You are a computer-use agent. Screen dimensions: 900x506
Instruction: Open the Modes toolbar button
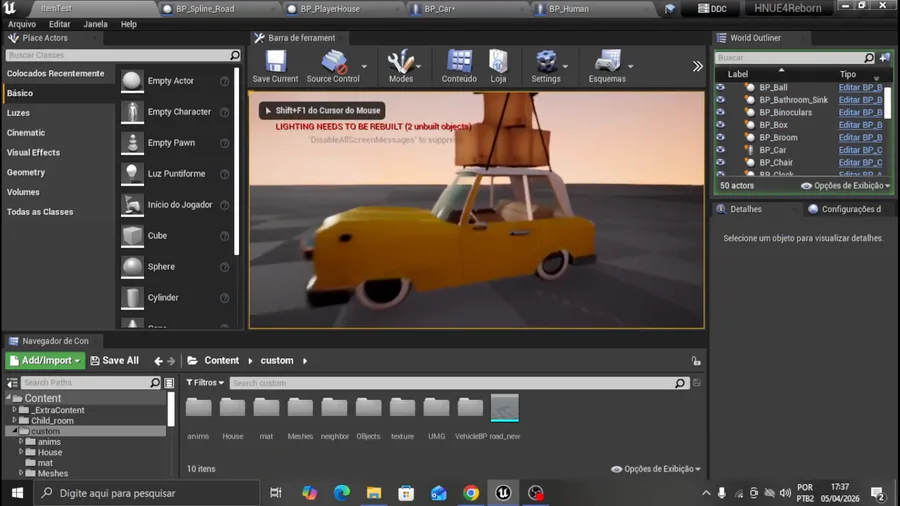(x=400, y=62)
